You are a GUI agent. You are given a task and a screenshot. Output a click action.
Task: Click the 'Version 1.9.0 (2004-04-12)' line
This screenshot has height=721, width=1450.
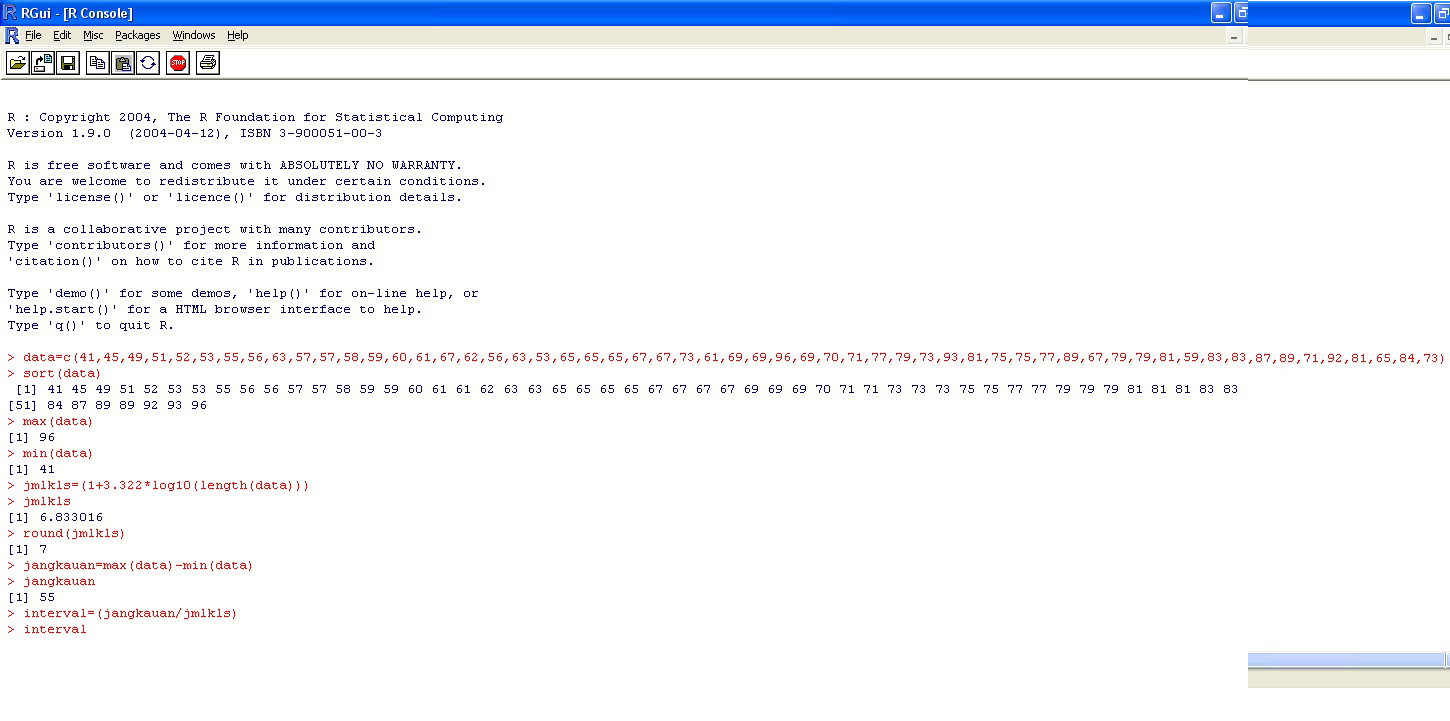pyautogui.click(x=194, y=133)
